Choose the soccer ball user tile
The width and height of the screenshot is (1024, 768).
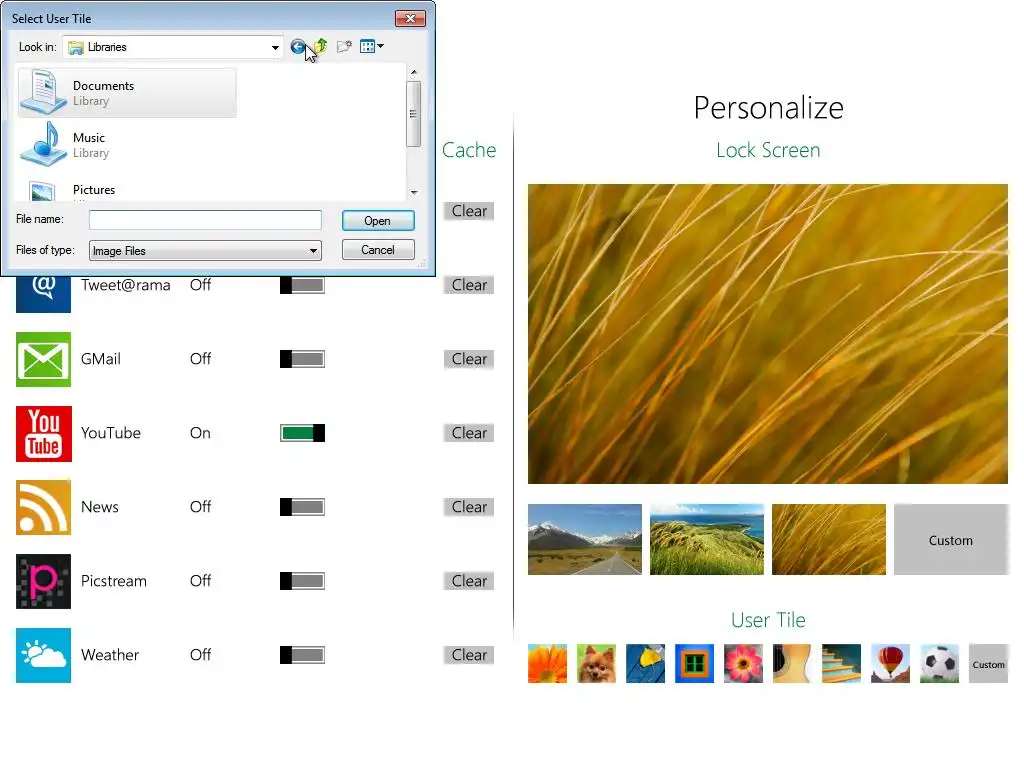pos(939,664)
